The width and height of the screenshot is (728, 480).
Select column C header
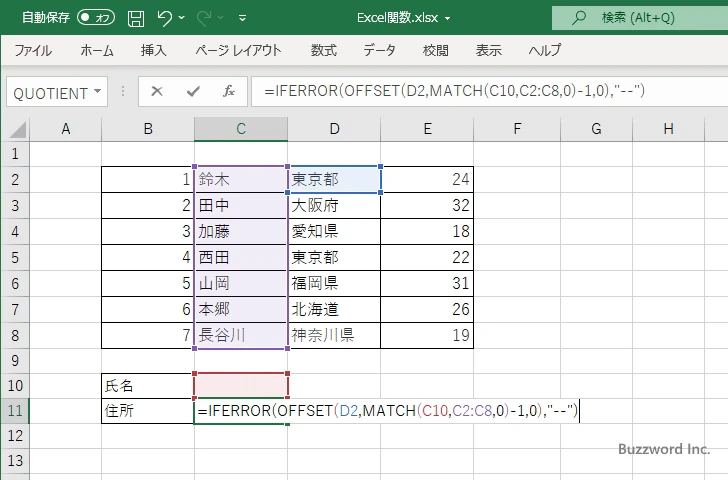[241, 129]
